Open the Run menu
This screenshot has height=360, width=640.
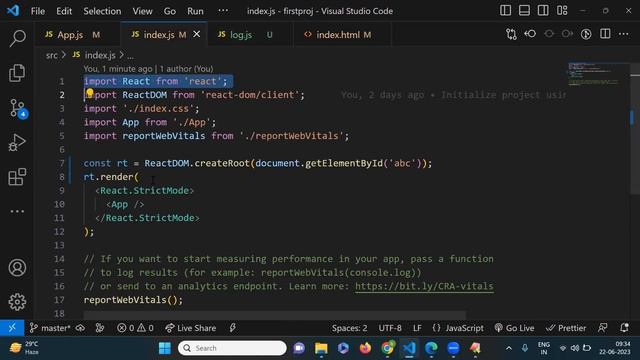(x=195, y=11)
